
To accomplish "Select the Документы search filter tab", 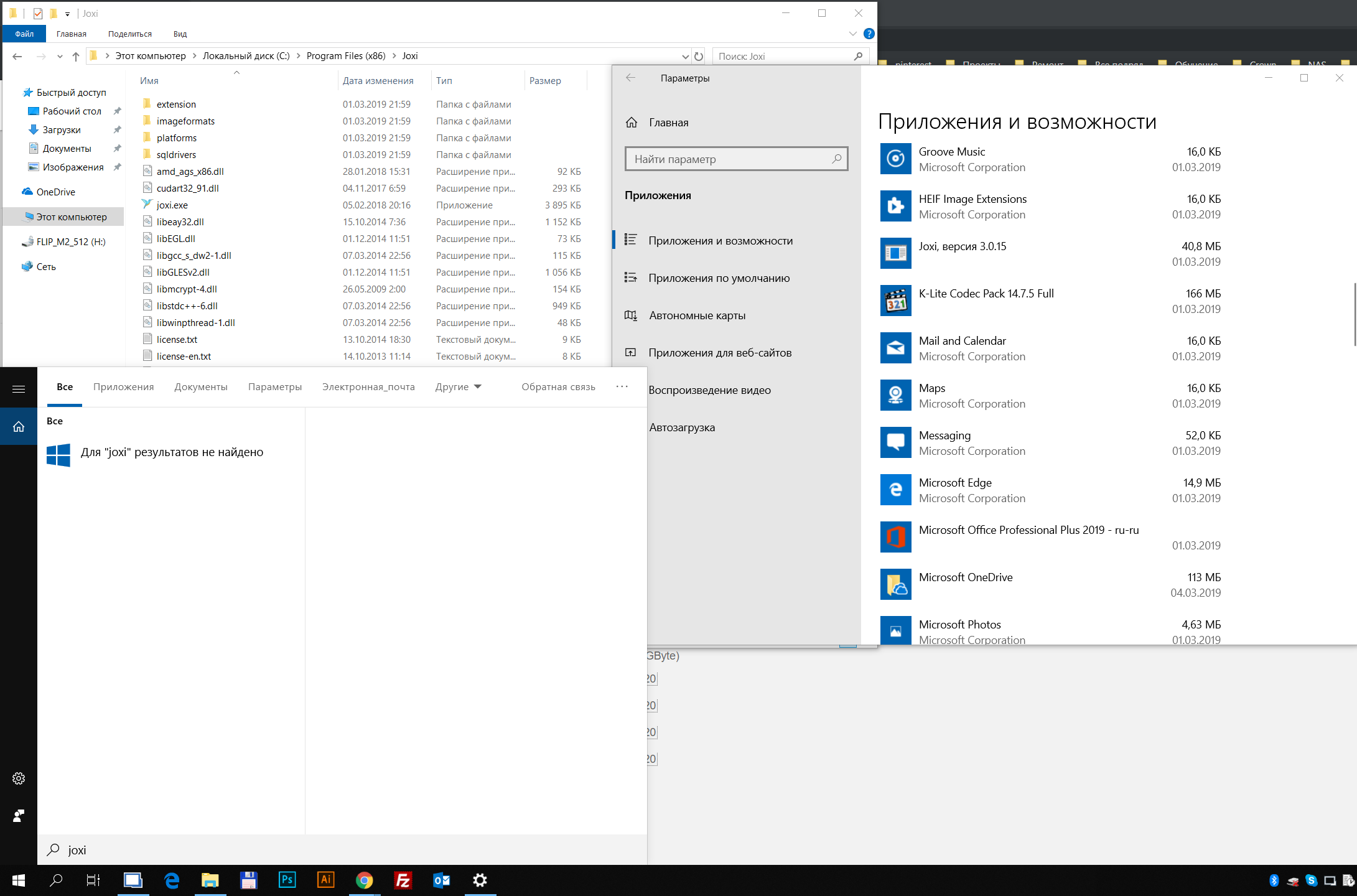I will point(201,386).
